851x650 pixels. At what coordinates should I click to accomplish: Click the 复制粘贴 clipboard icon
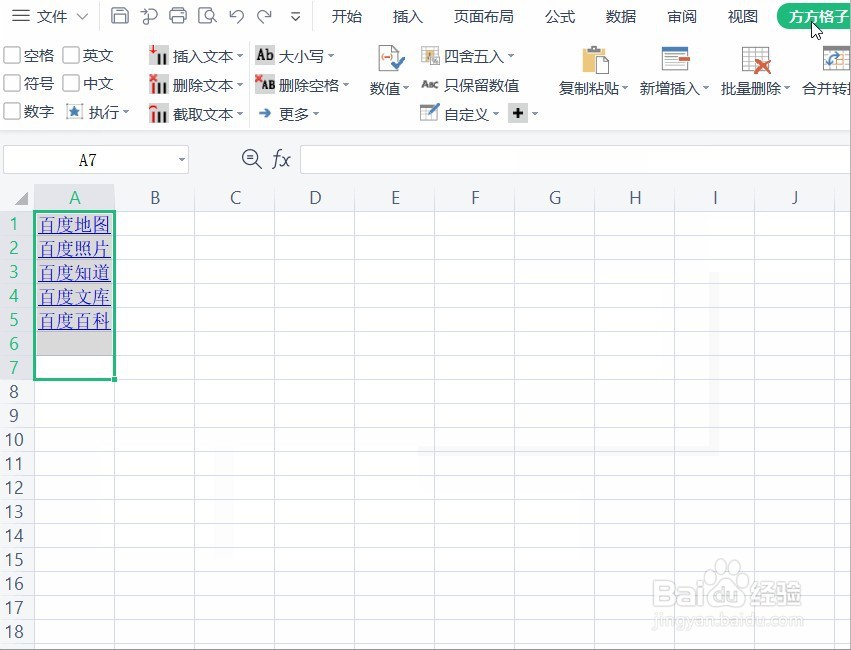(x=595, y=60)
